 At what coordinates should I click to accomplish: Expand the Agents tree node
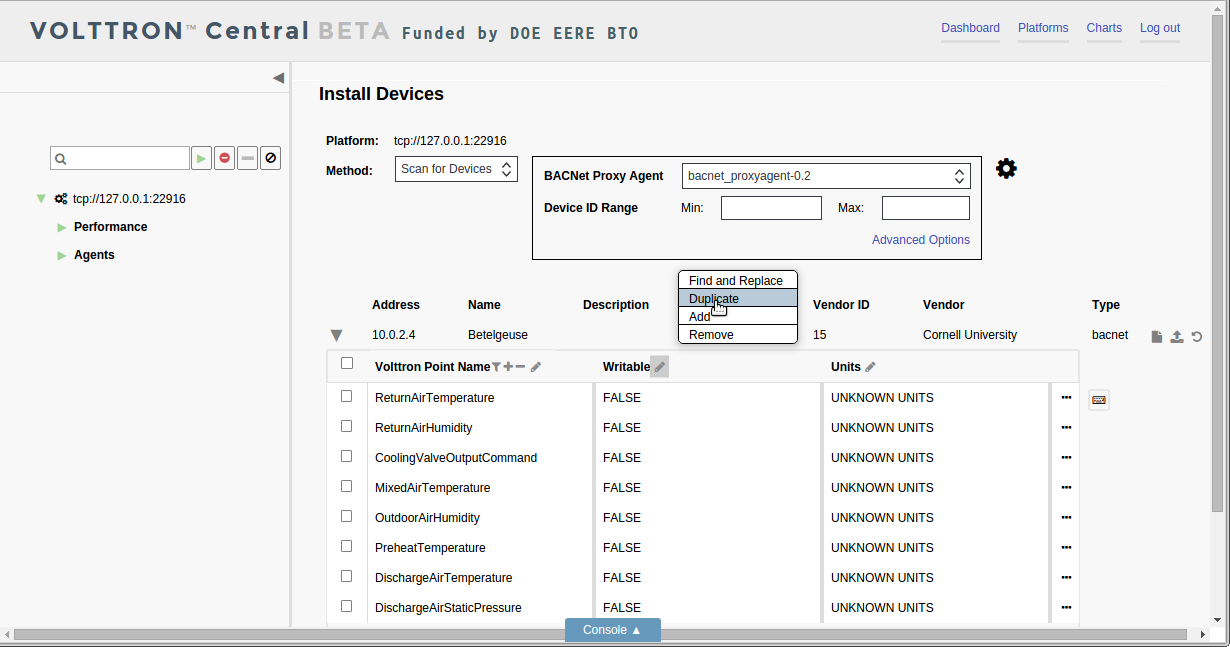tap(62, 256)
